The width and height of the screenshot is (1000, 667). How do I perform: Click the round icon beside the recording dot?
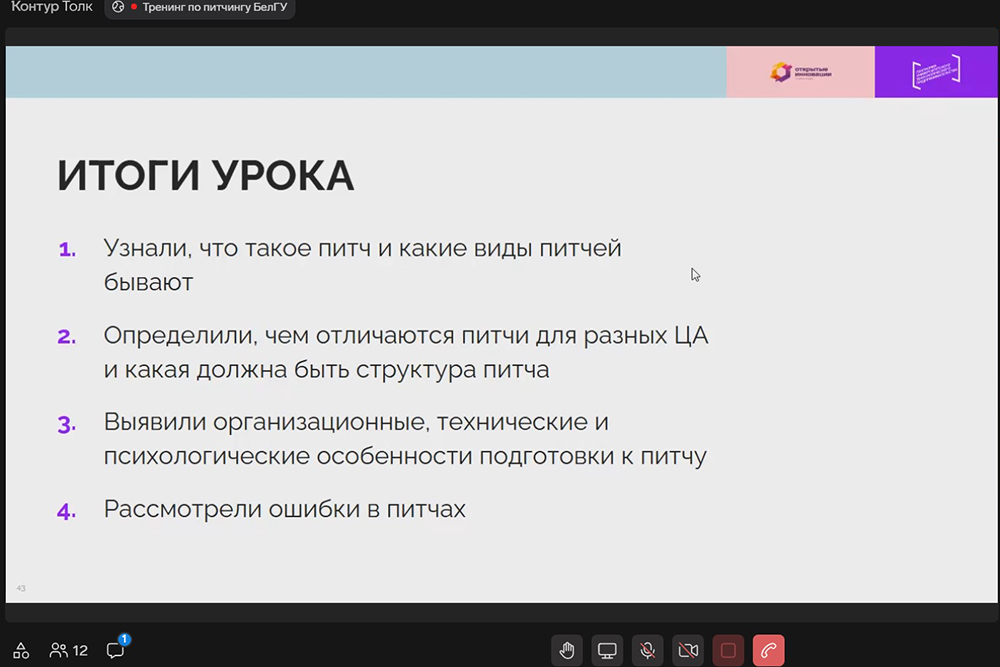(x=118, y=7)
